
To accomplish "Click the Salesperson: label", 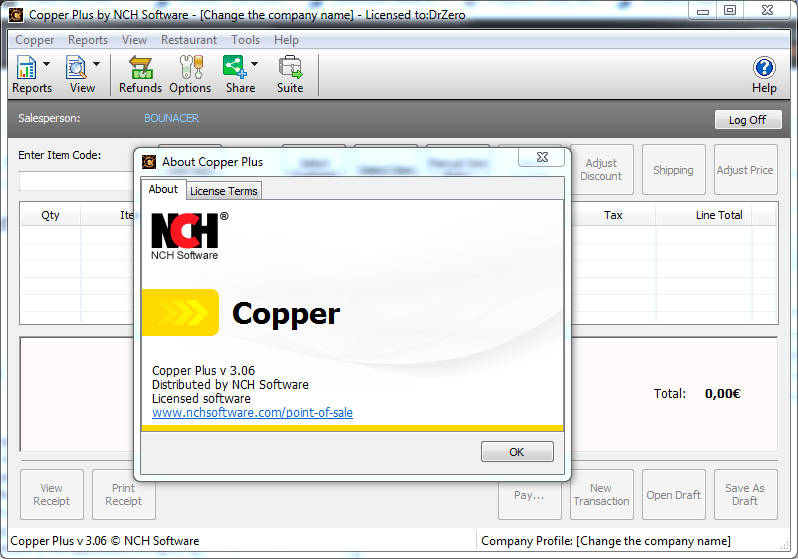I will (x=49, y=118).
